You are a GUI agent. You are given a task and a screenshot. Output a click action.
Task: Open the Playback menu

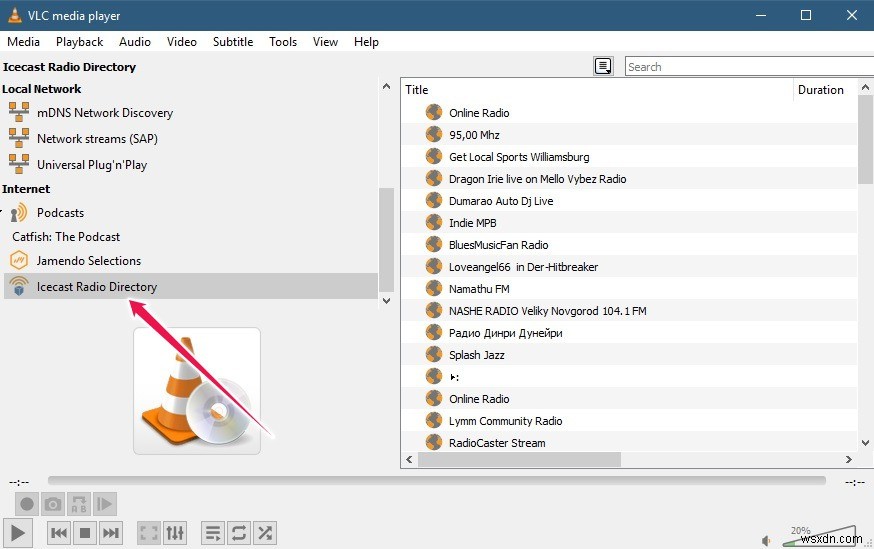pos(79,42)
